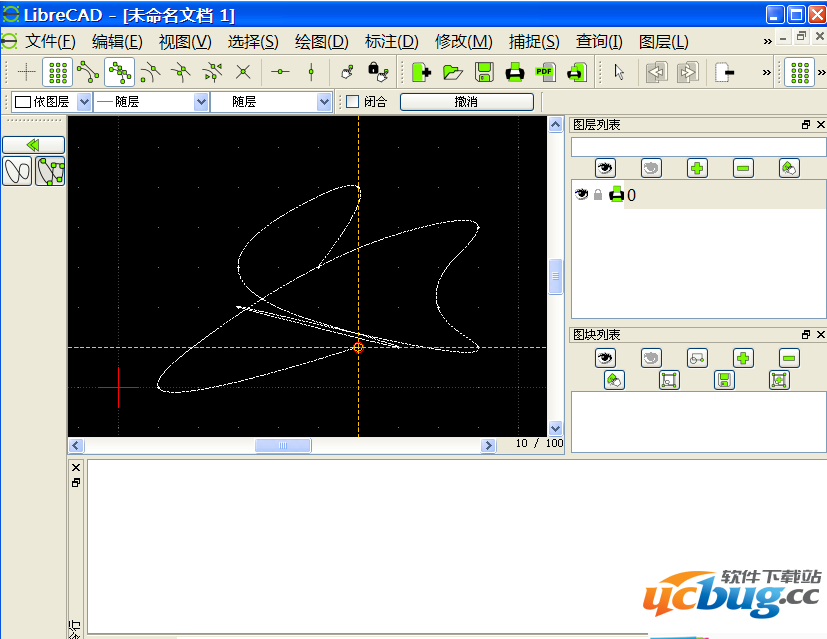Open the 修改(M) menu
This screenshot has height=639, width=827.
pyautogui.click(x=464, y=42)
